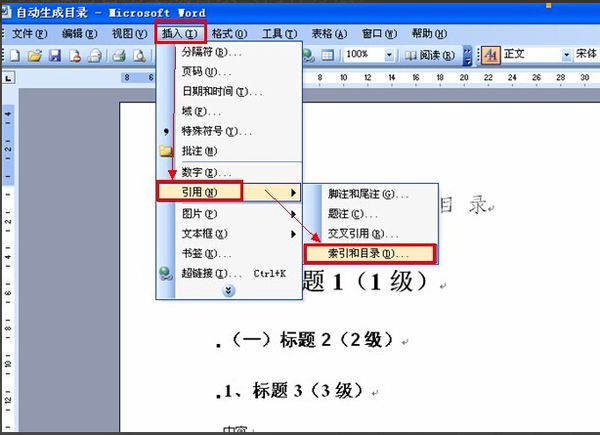Choose 数字(E)... menu item
The width and height of the screenshot is (600, 435).
229,173
